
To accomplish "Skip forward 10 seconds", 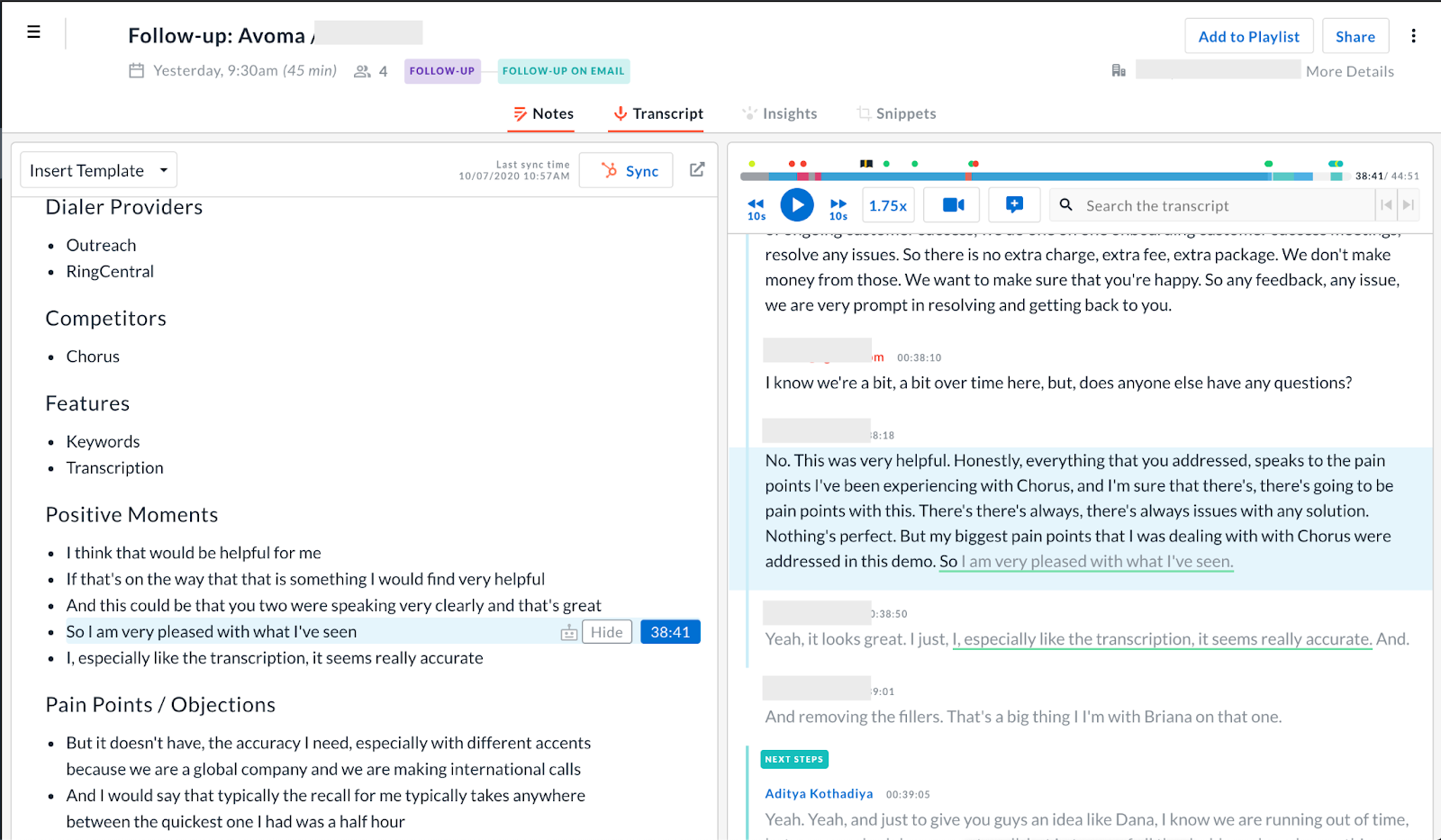I will (838, 208).
